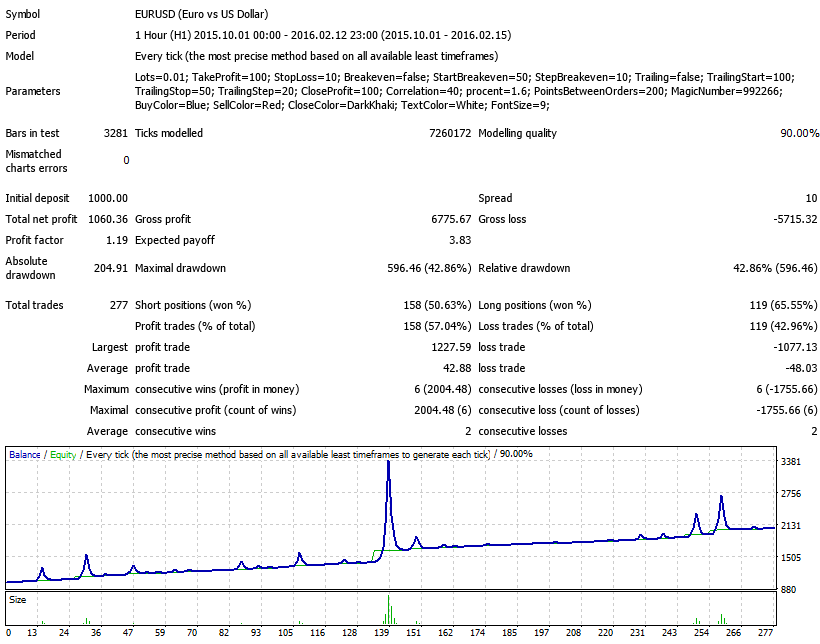The image size is (820, 644).
Task: Click the Equity legend label on chart
Action: point(63,455)
